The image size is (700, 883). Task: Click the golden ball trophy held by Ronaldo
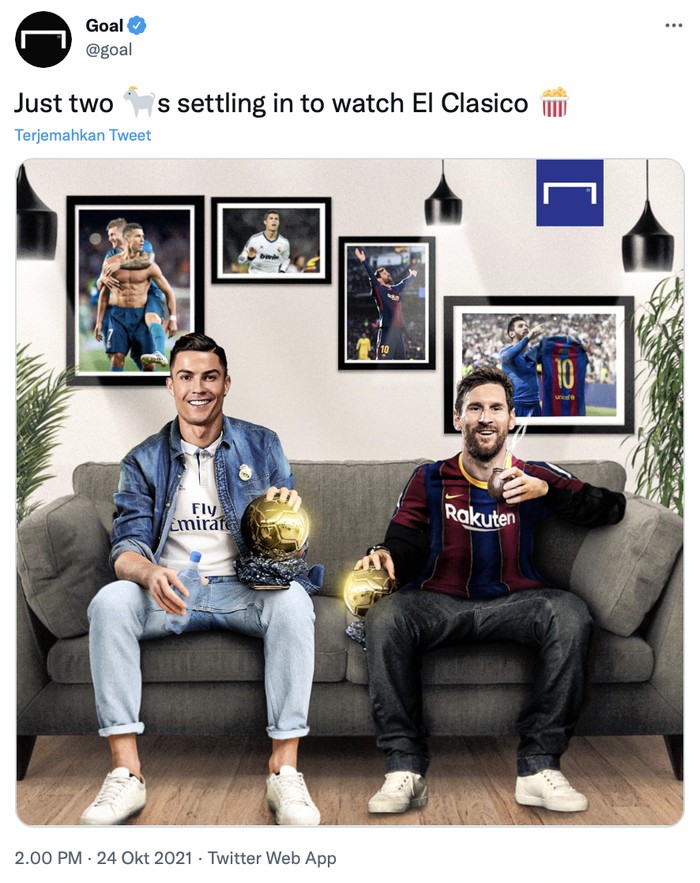point(274,527)
